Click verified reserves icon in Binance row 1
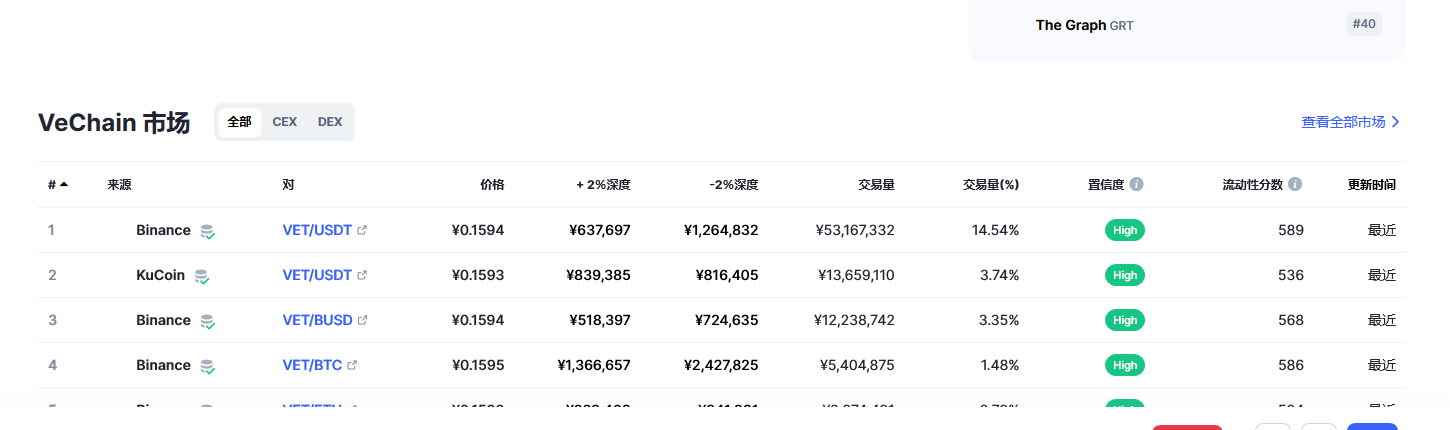Image resolution: width=1450 pixels, height=430 pixels. coord(207,231)
